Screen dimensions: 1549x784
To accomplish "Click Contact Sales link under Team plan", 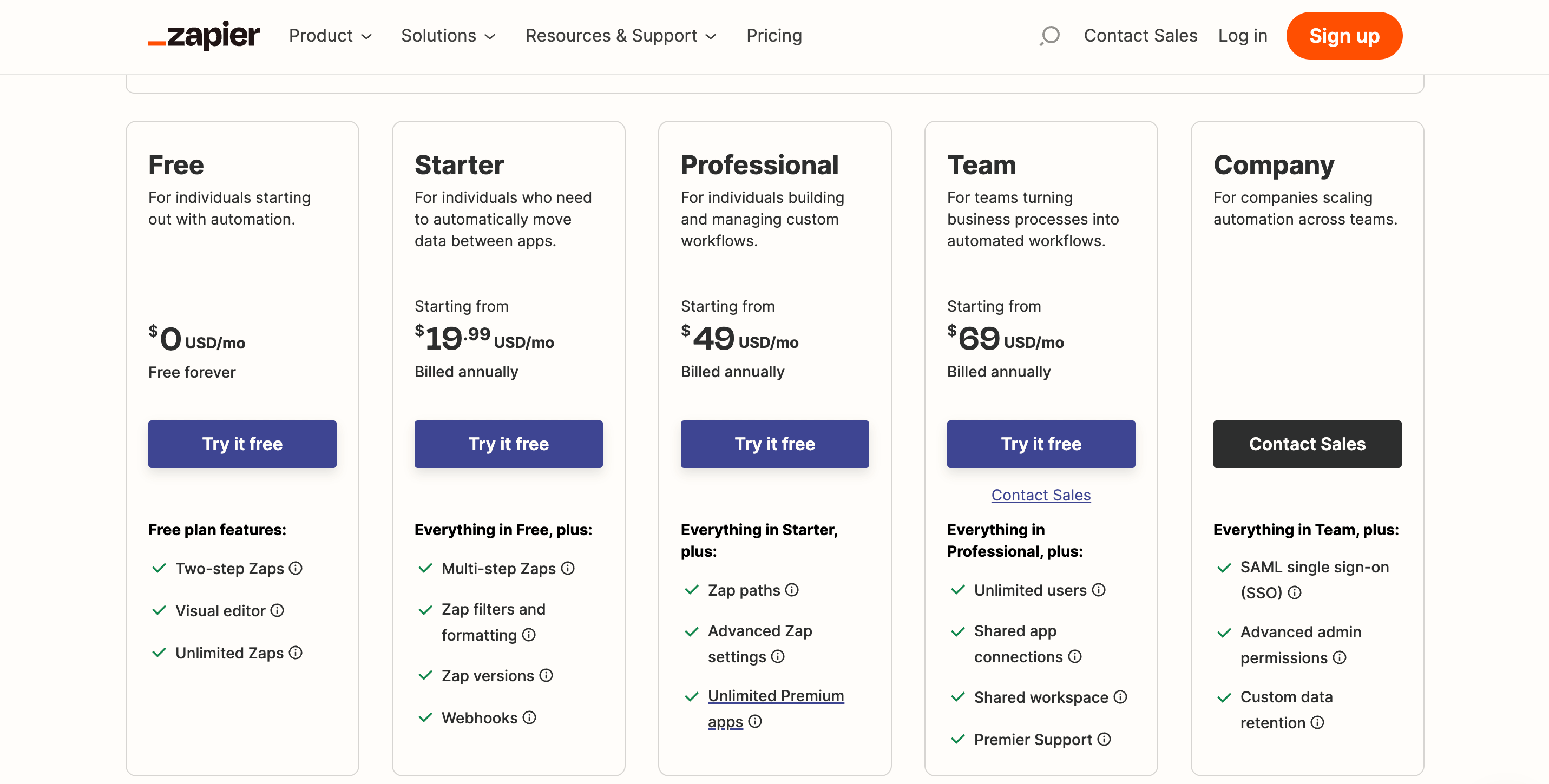I will (1041, 495).
